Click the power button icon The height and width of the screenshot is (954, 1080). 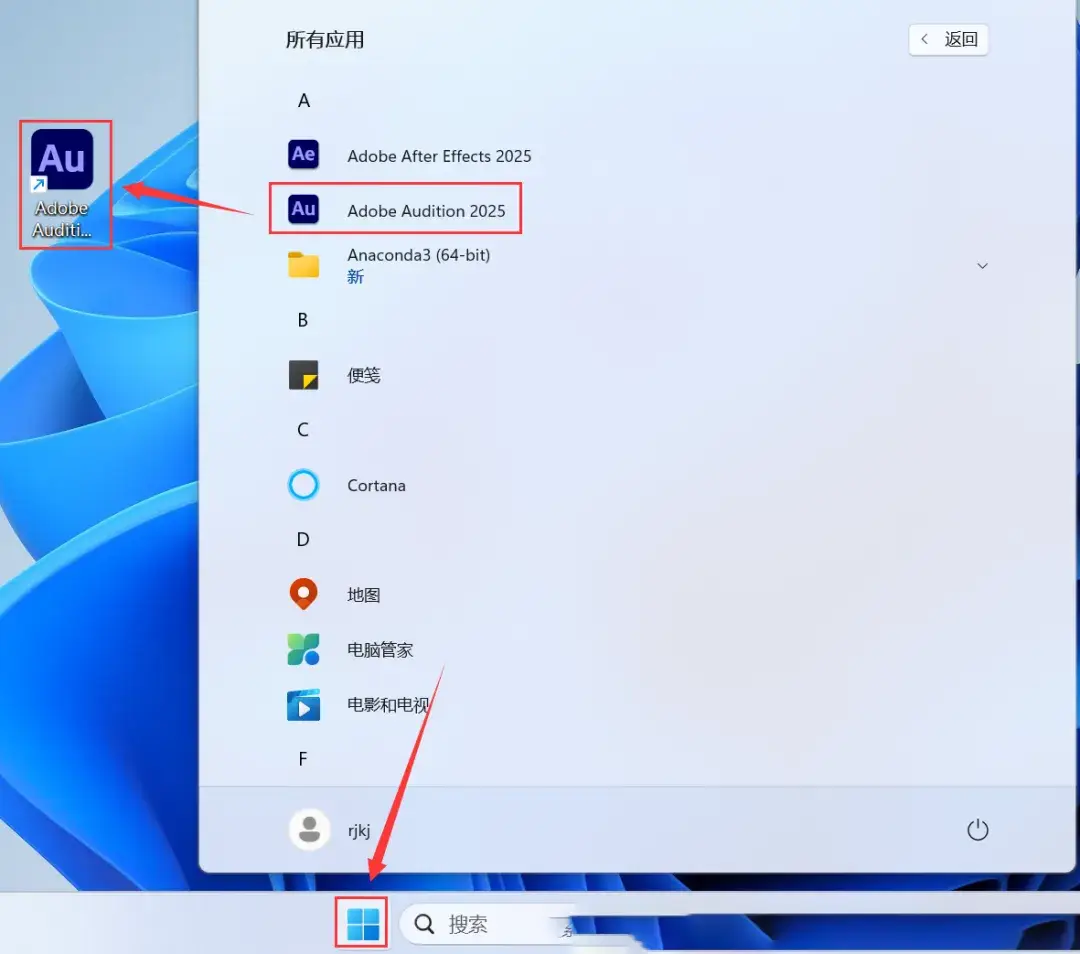point(977,830)
